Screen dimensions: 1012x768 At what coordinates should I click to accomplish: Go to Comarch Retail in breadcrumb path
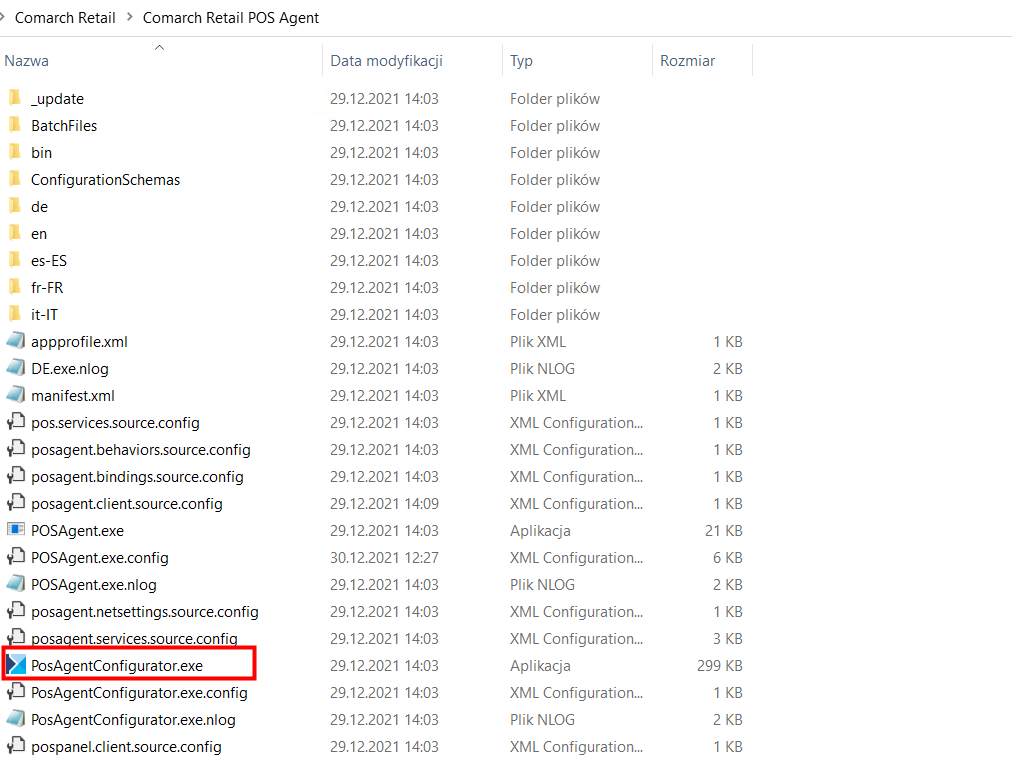[x=65, y=17]
